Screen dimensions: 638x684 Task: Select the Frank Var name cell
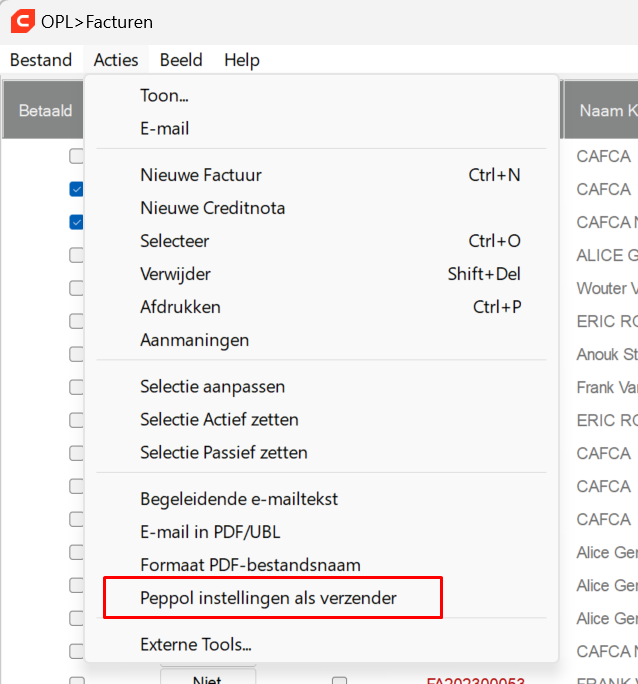pyautogui.click(x=607, y=387)
